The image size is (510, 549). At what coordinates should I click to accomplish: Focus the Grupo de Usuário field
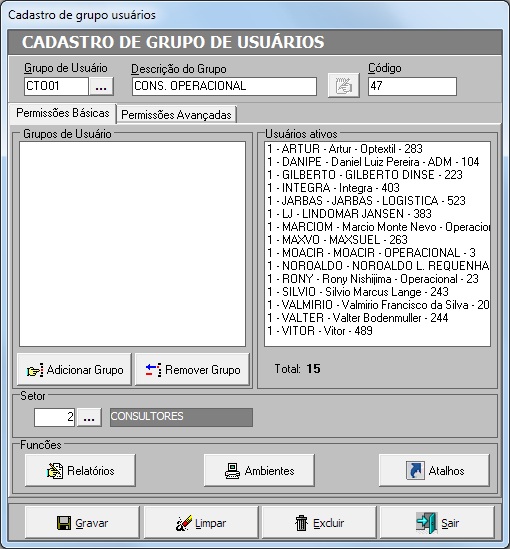(56, 86)
